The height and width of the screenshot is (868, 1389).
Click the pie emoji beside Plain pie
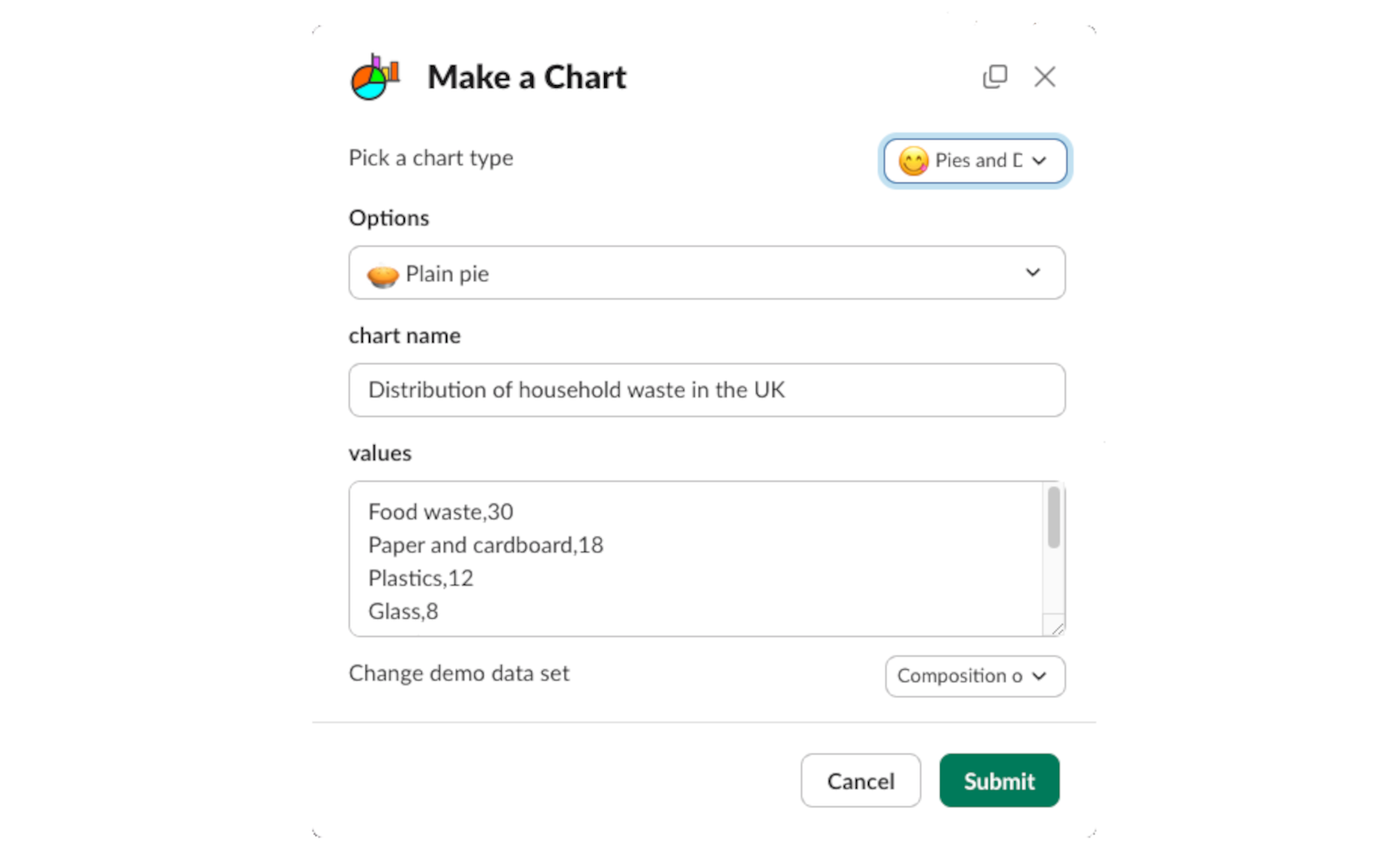tap(383, 275)
